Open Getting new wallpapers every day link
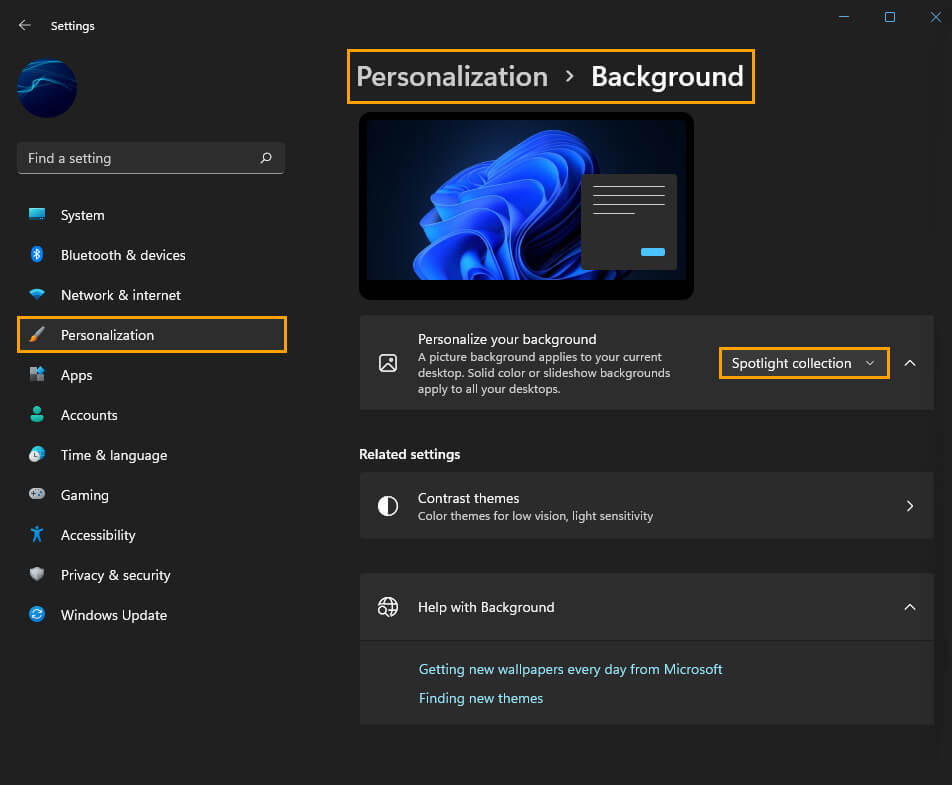Image resolution: width=952 pixels, height=785 pixels. (x=570, y=669)
